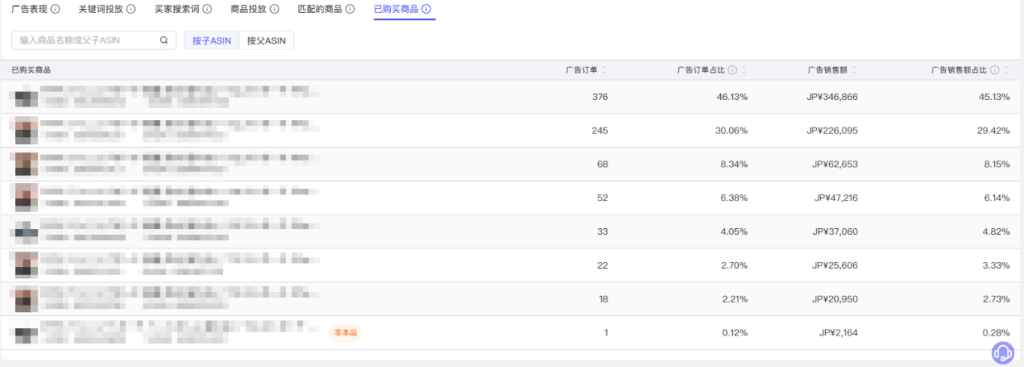Click info icon beside 商品投放 tab
The height and width of the screenshot is (367, 1024).
[x=274, y=9]
